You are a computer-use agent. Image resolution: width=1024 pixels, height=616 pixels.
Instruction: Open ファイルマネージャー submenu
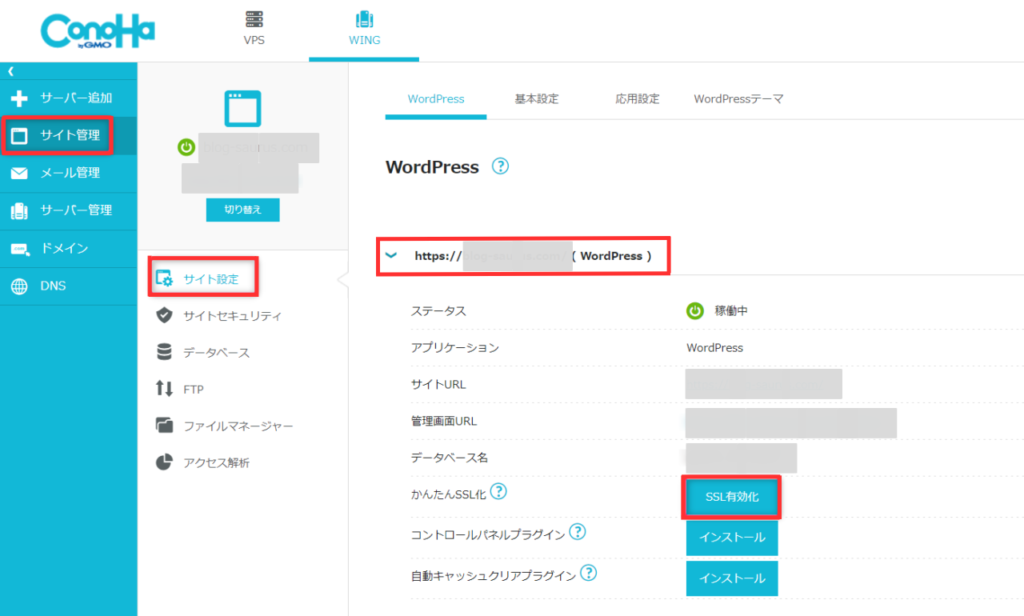pos(238,426)
